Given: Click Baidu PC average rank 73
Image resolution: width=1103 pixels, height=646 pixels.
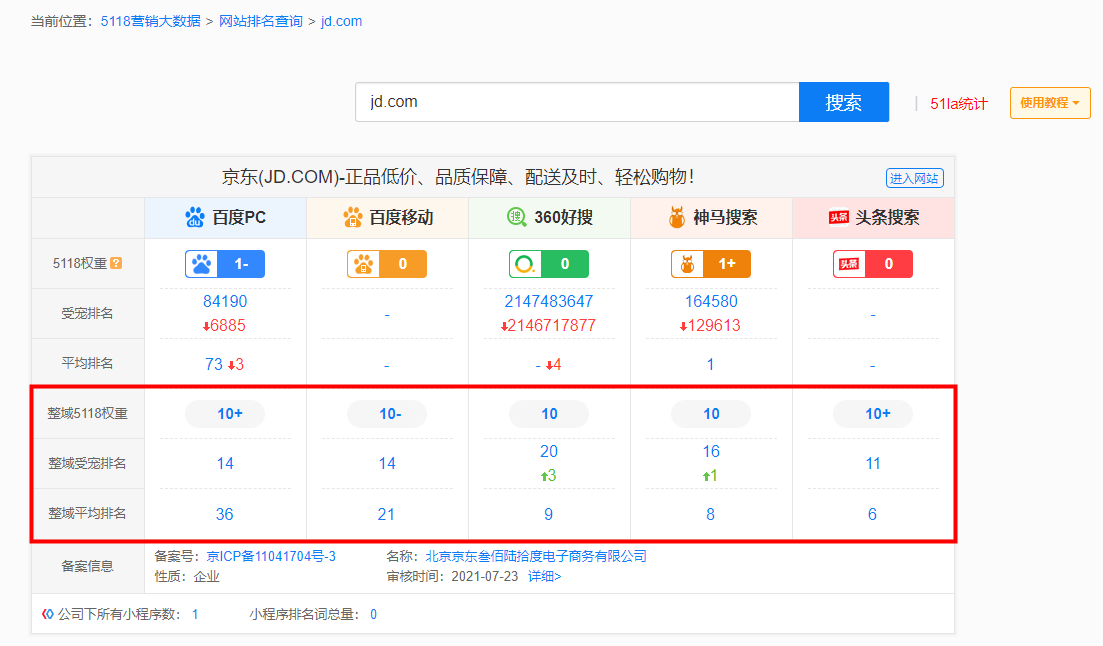Looking at the screenshot, I should pyautogui.click(x=214, y=365).
